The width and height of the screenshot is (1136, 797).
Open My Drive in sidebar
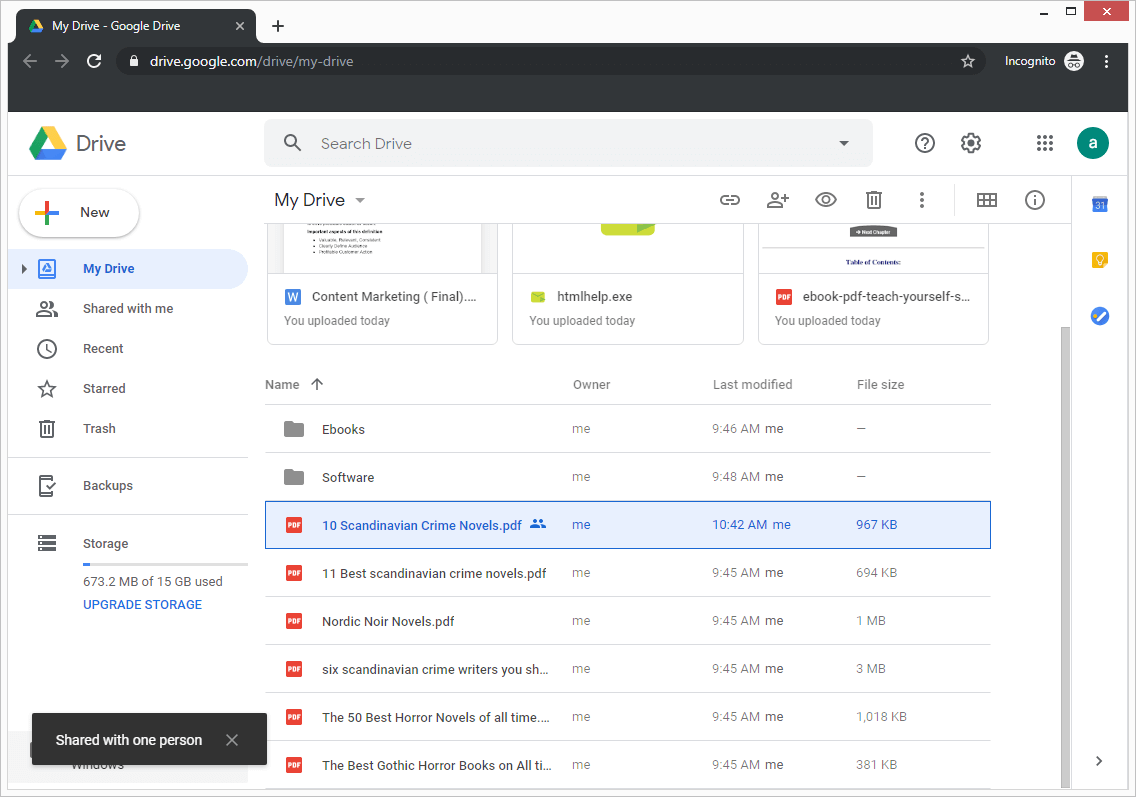click(x=128, y=269)
